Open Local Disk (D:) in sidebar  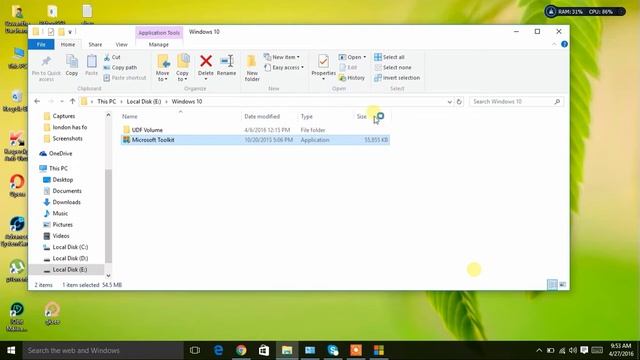[70, 258]
